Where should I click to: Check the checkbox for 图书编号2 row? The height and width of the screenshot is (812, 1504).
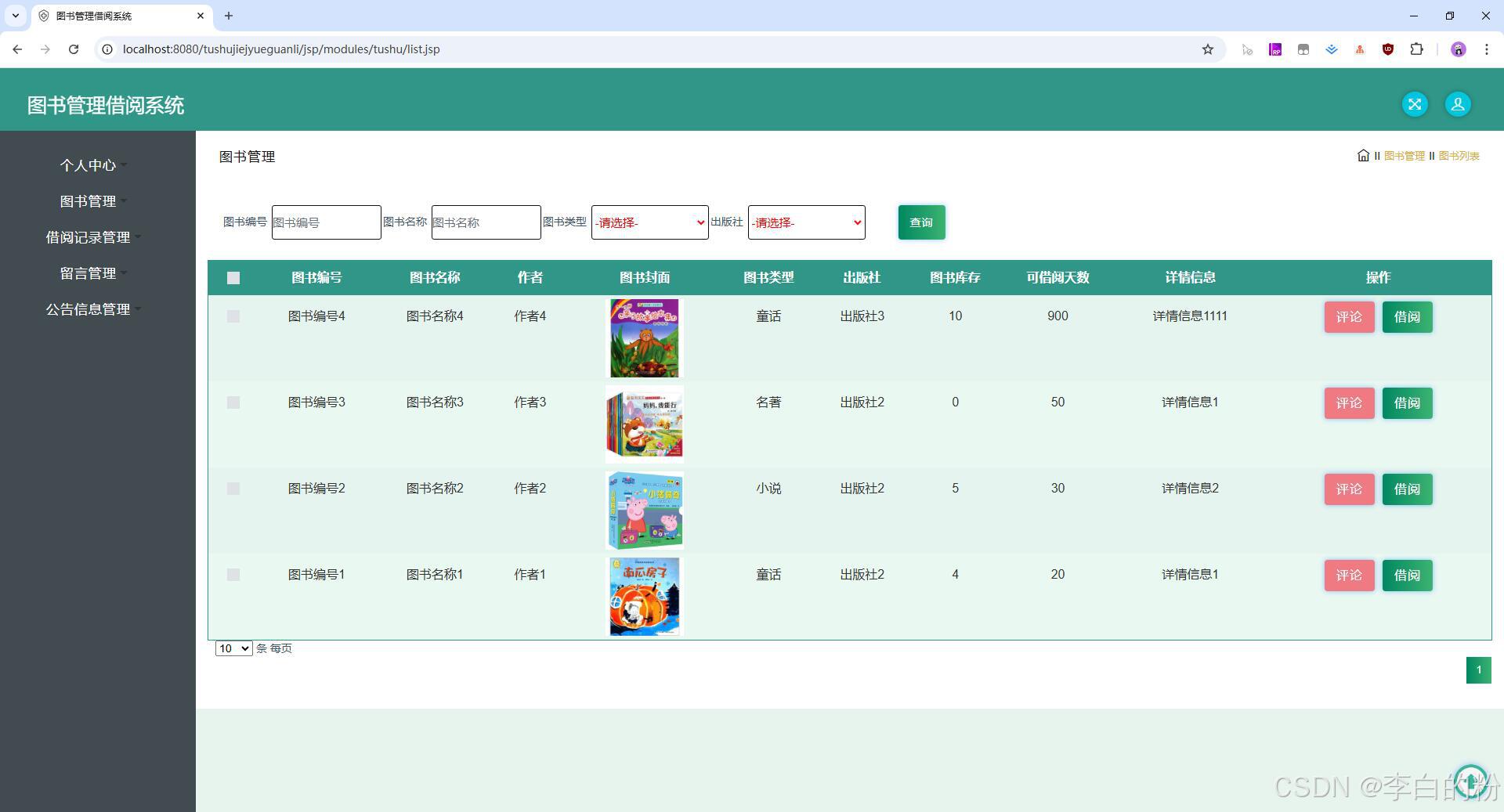click(233, 489)
